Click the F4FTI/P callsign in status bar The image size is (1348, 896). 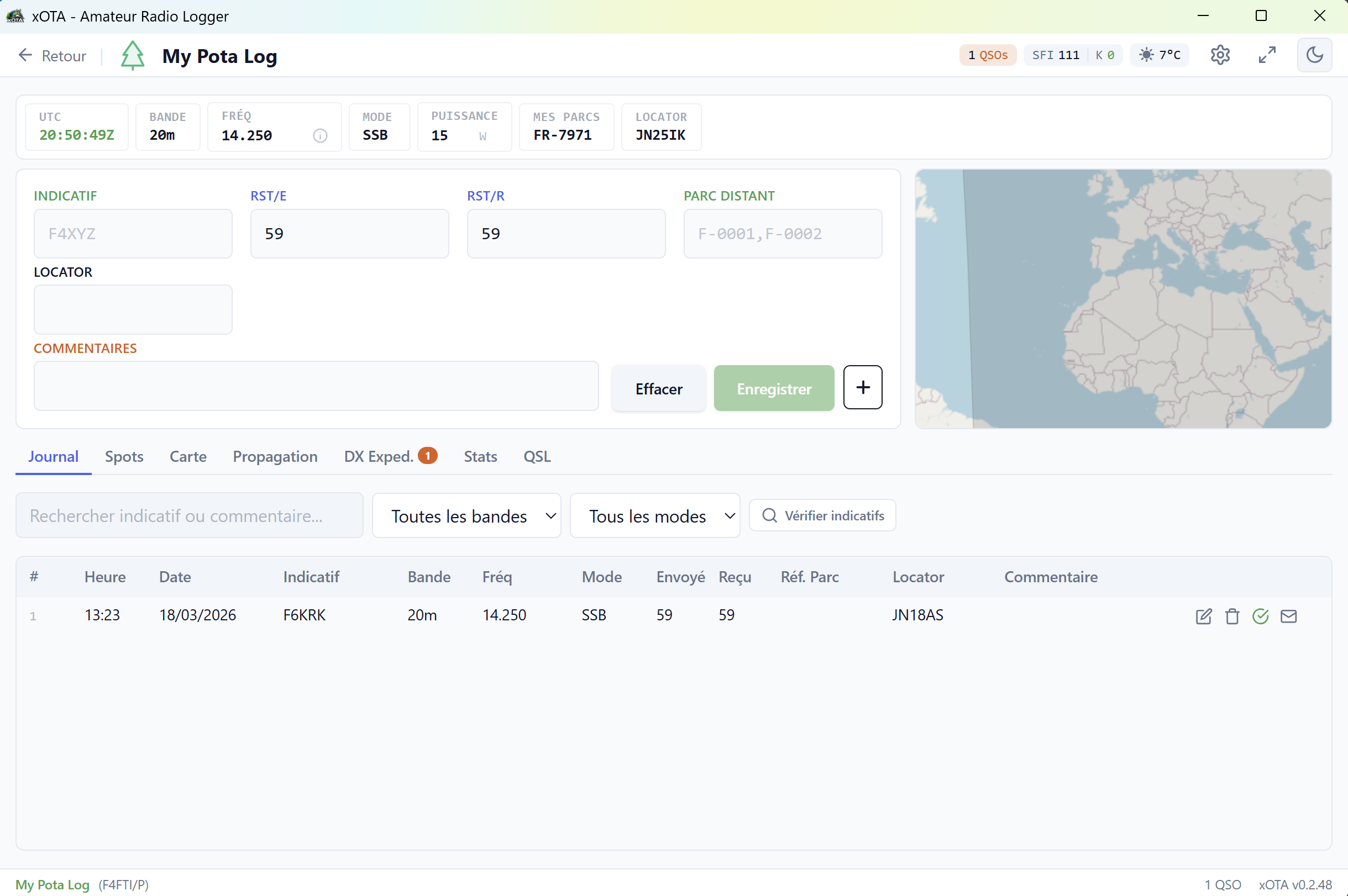[123, 884]
